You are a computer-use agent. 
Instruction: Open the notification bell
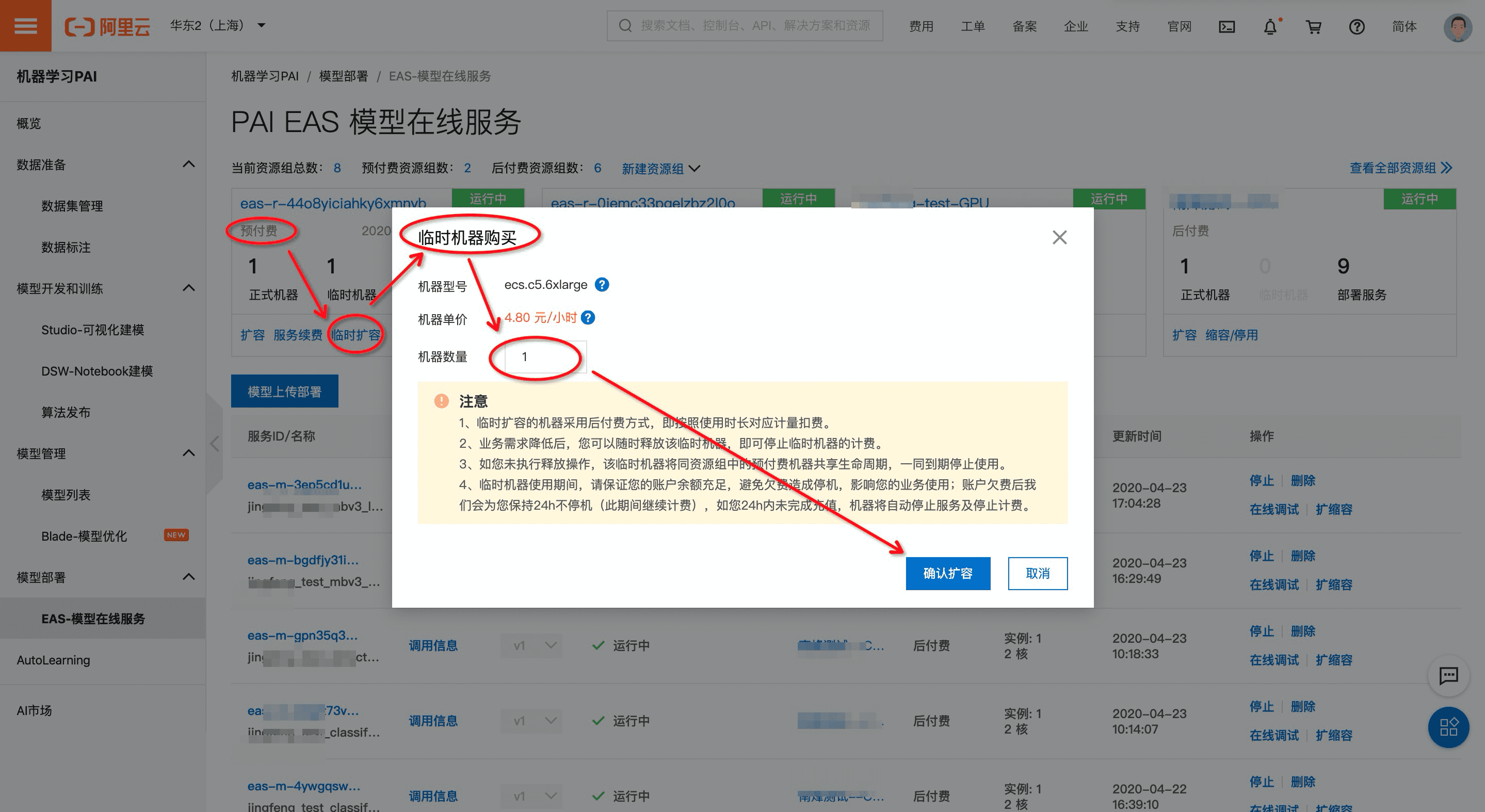coord(1270,26)
